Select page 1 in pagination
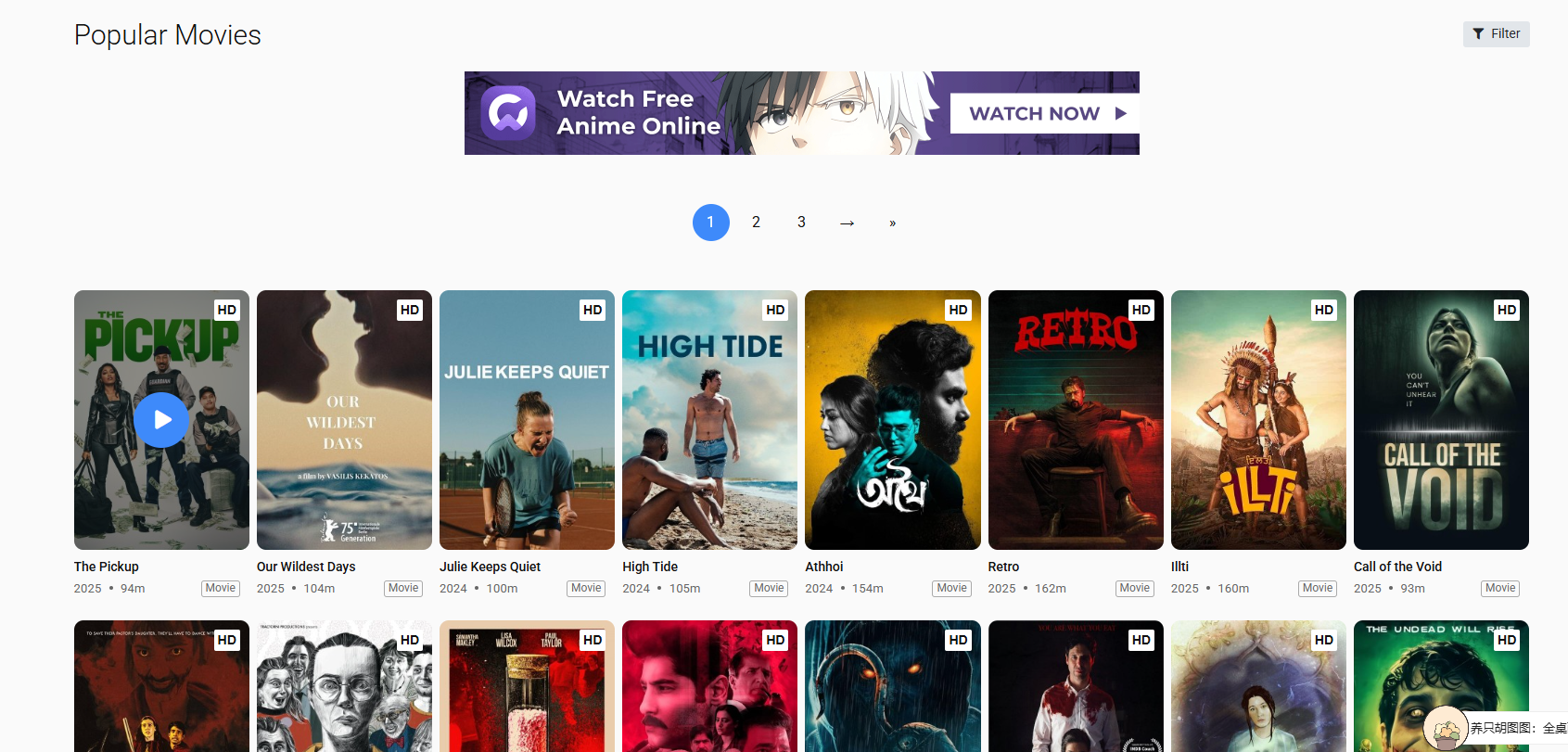Image resolution: width=1568 pixels, height=752 pixels. pyautogui.click(x=710, y=223)
